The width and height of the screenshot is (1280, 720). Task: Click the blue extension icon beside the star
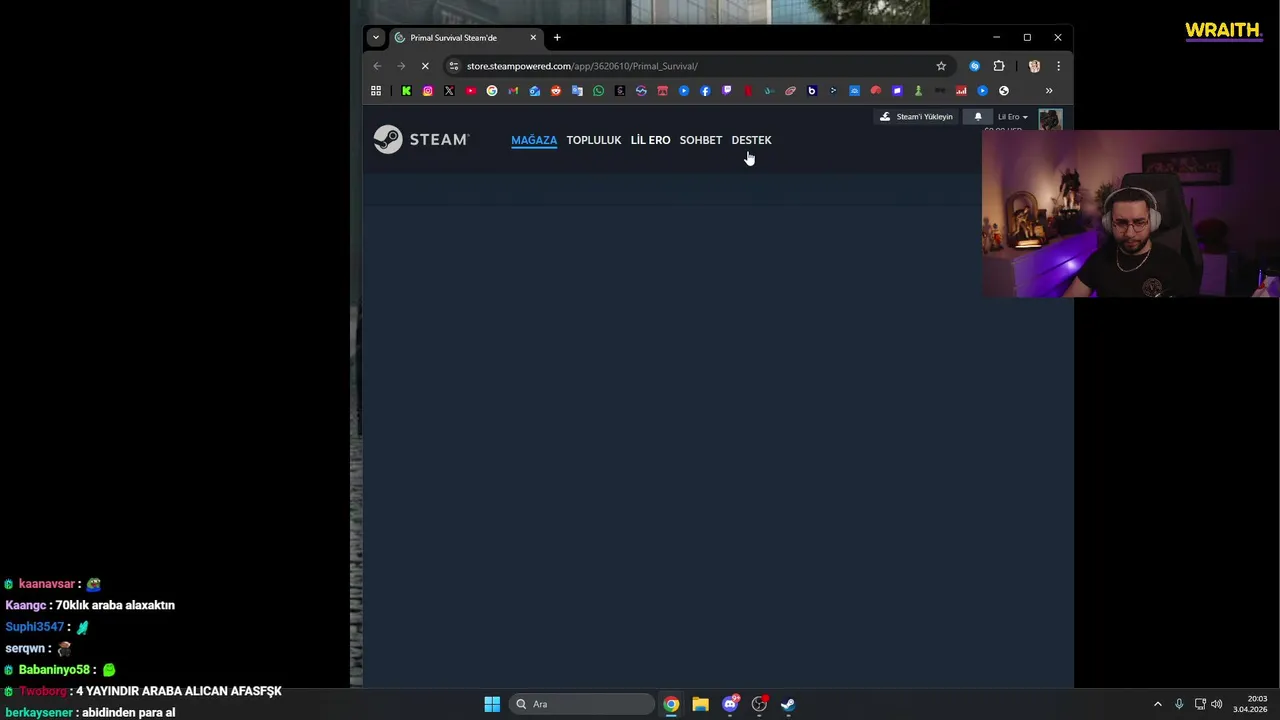tap(975, 66)
